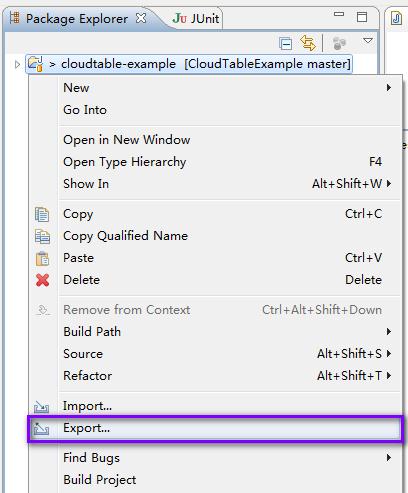408x493 pixels.
Task: Click the Copy Qualified Name icon
Action: click(x=42, y=236)
